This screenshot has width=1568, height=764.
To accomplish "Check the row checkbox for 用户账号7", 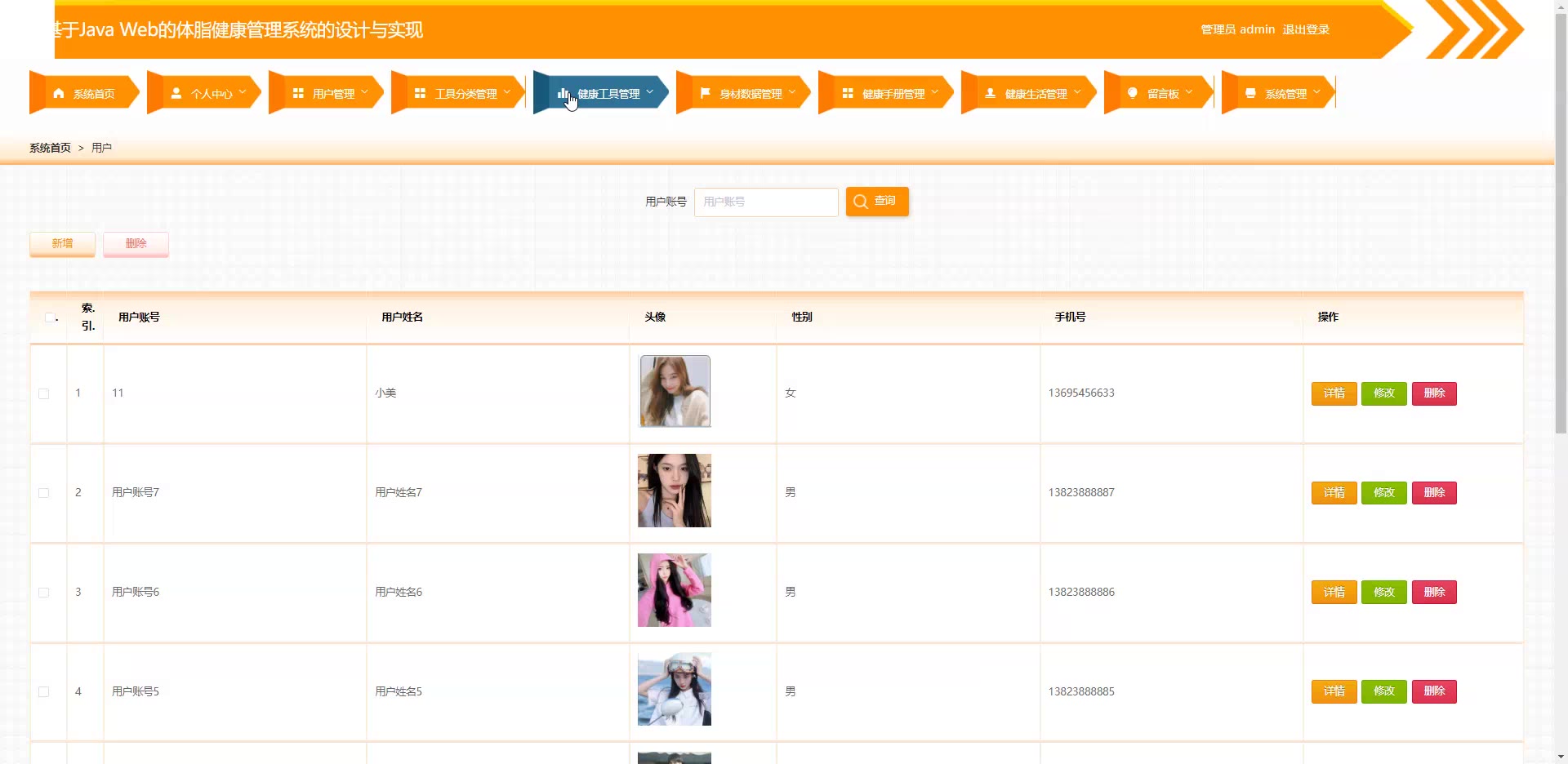I will tap(44, 493).
